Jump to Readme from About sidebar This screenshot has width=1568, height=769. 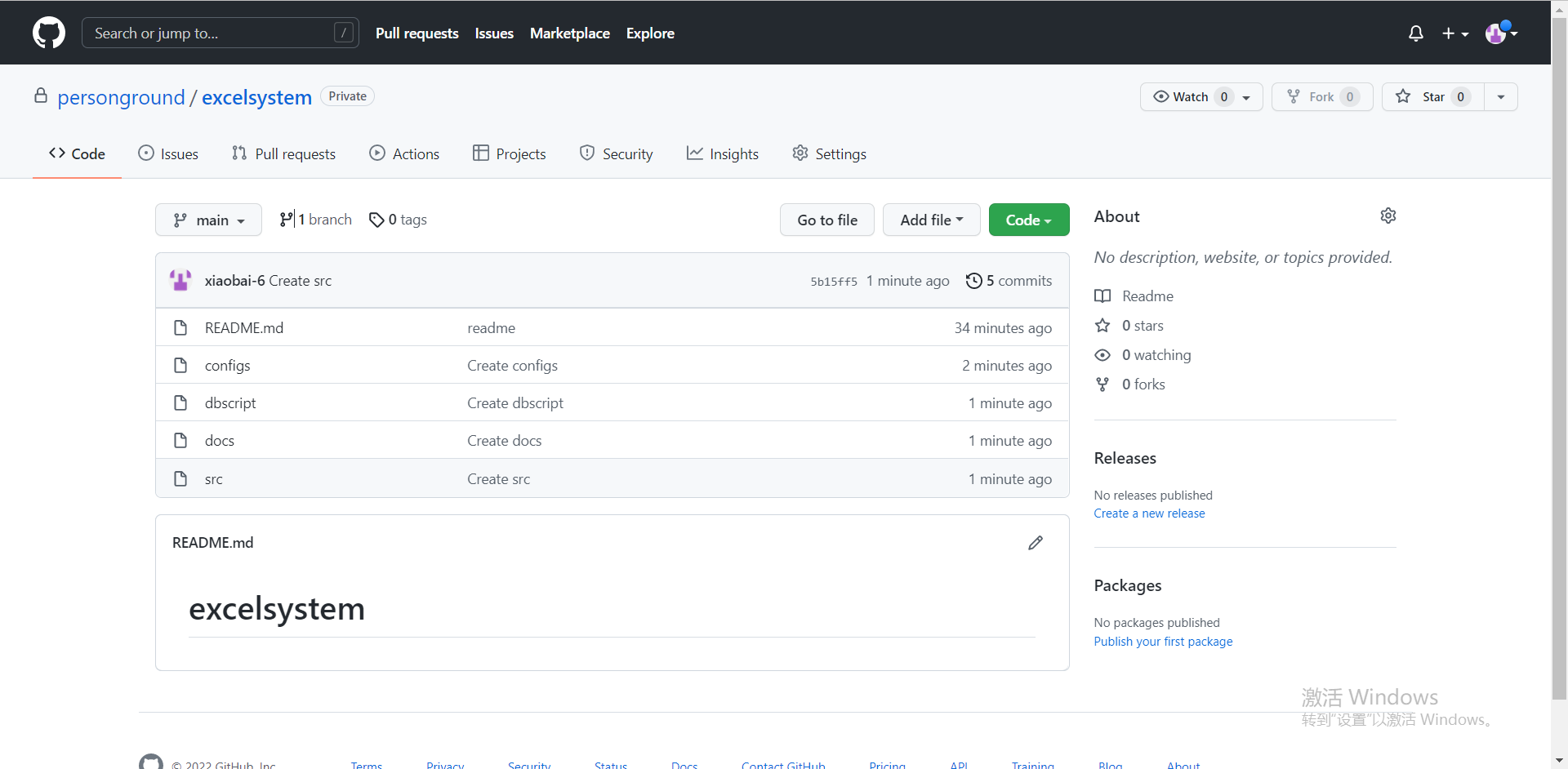tap(1134, 296)
